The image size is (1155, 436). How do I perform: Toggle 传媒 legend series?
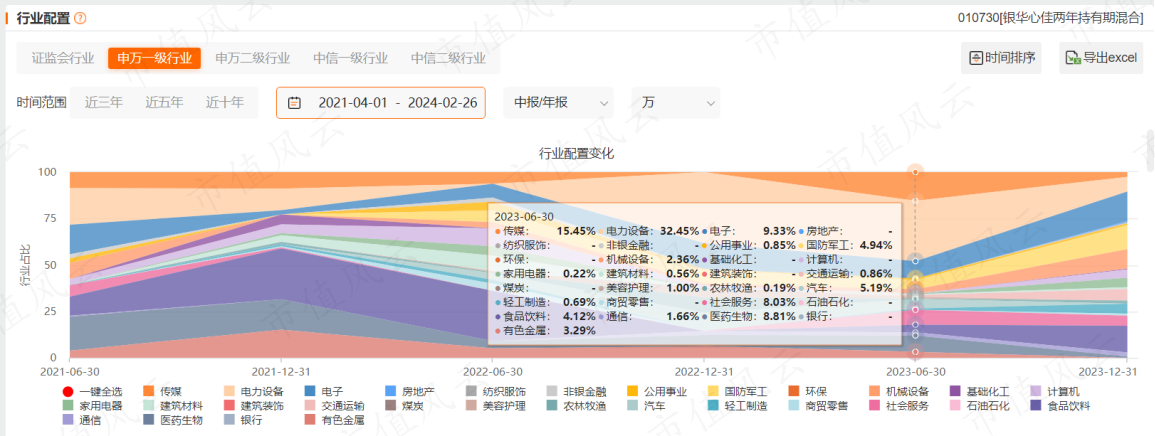(162, 392)
